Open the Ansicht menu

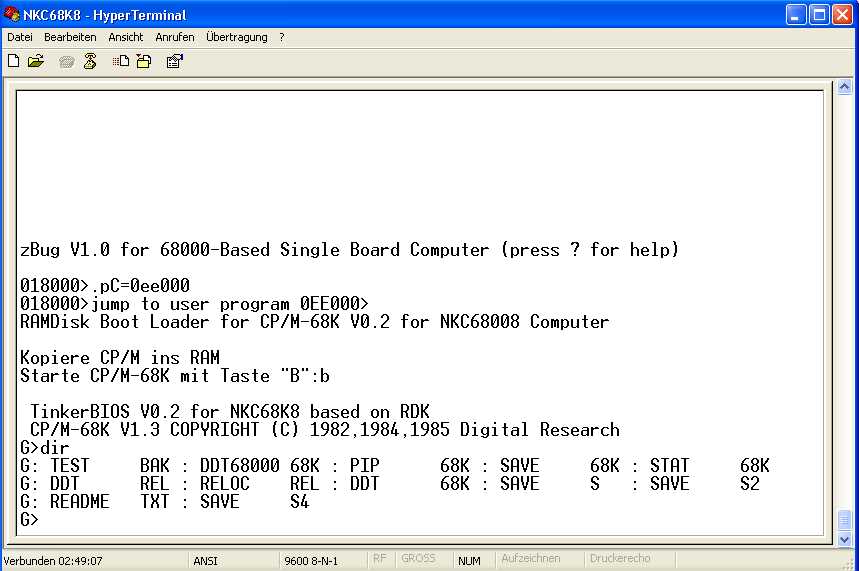[x=125, y=37]
